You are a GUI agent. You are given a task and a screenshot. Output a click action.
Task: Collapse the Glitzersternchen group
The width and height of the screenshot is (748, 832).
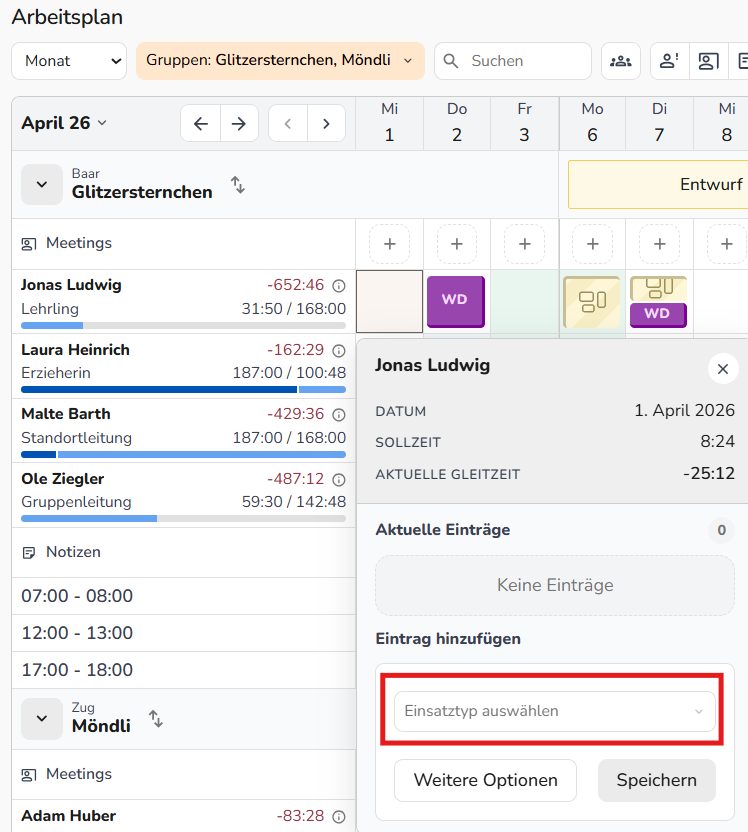tap(42, 184)
